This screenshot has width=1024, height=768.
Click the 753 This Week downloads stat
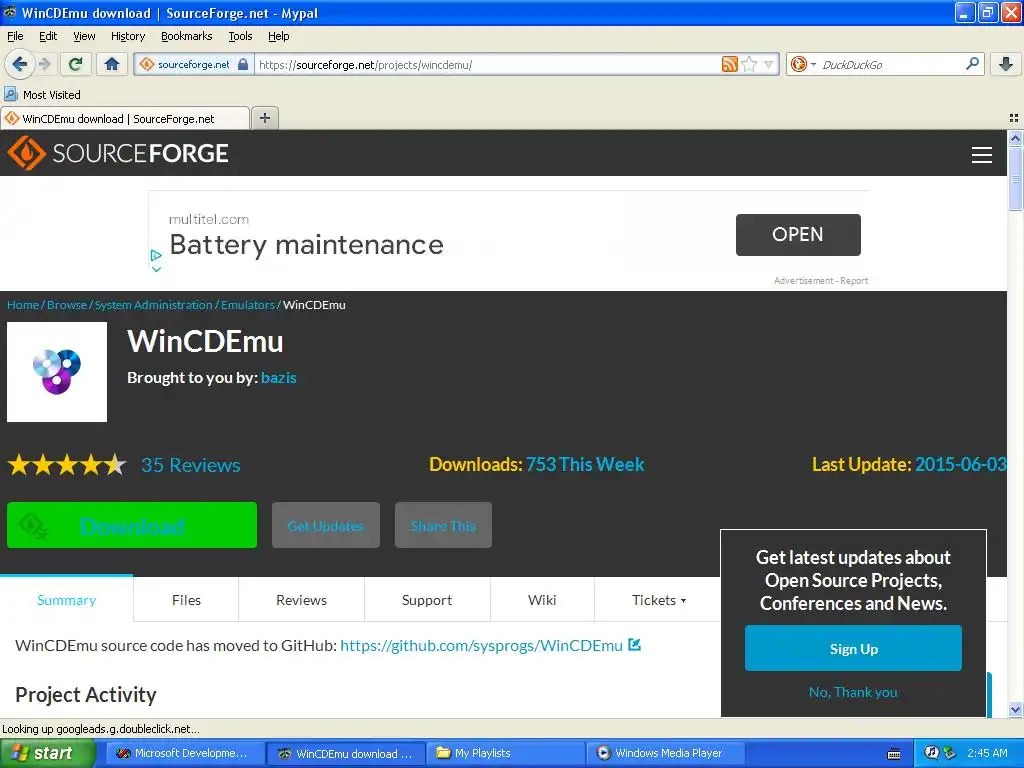click(x=585, y=464)
